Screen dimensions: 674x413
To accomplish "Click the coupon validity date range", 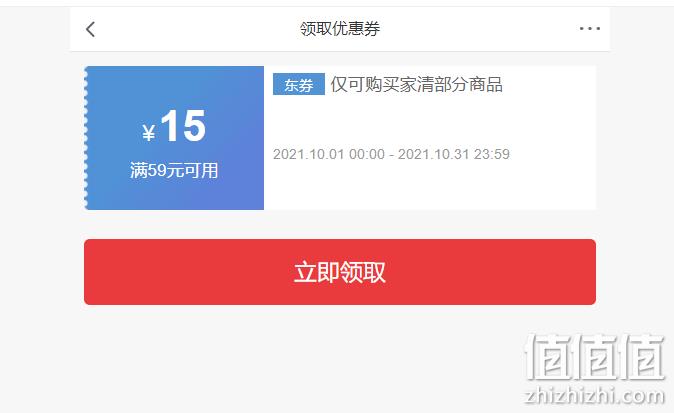I will [391, 154].
